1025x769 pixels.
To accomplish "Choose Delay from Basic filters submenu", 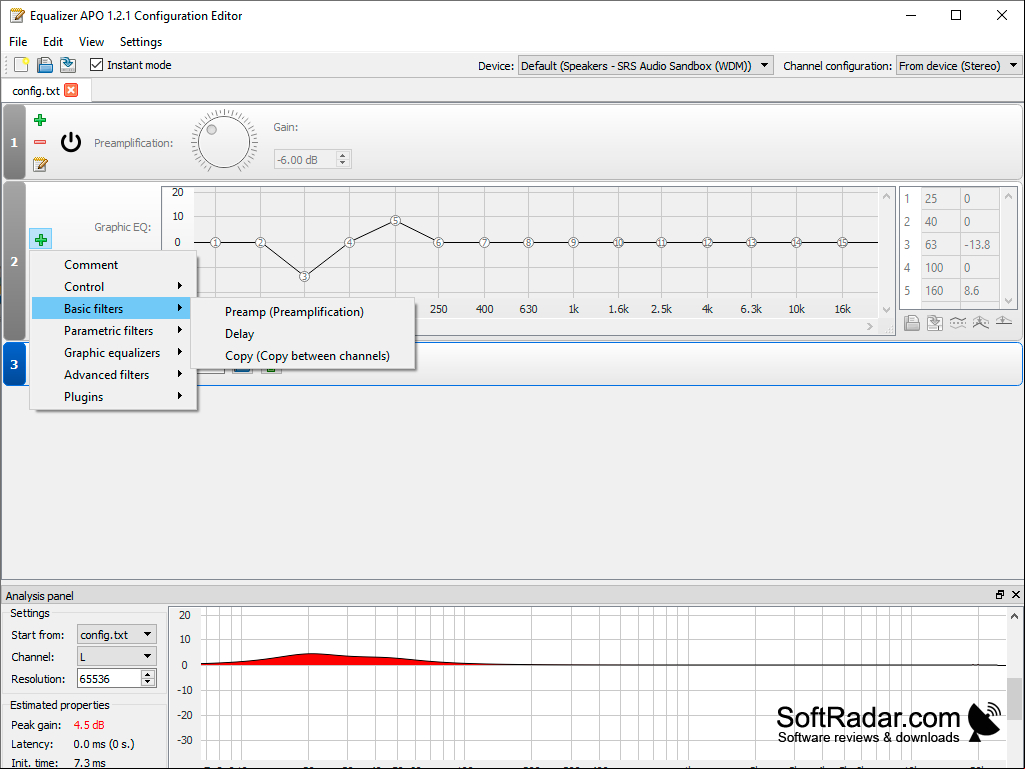I will tap(303, 334).
